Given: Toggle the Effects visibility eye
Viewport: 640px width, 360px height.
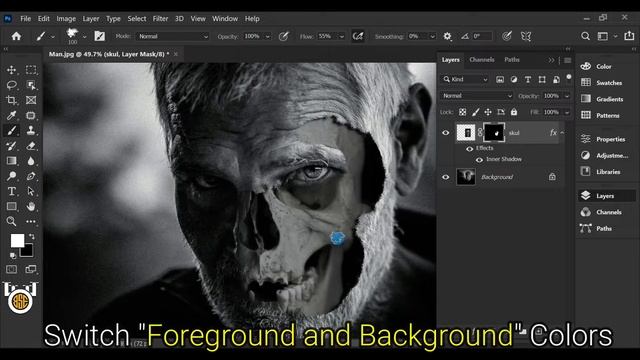Looking at the screenshot, I should click(469, 149).
